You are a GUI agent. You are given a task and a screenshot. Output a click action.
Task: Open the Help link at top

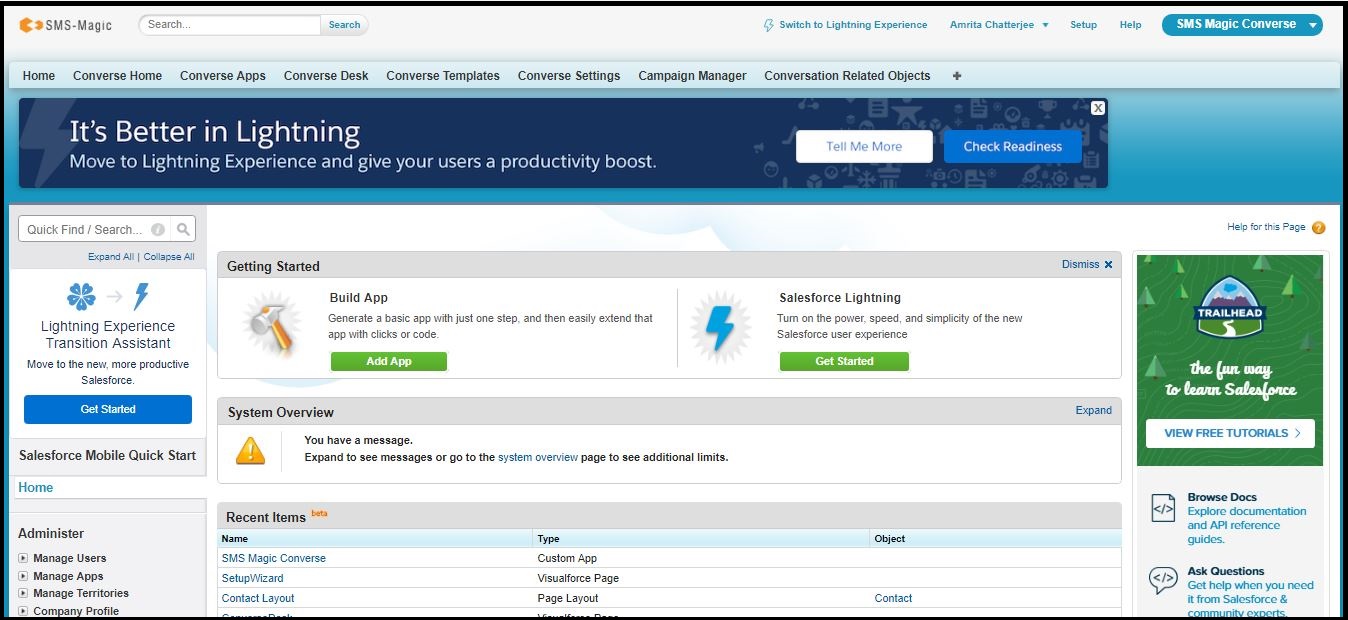click(x=1130, y=25)
